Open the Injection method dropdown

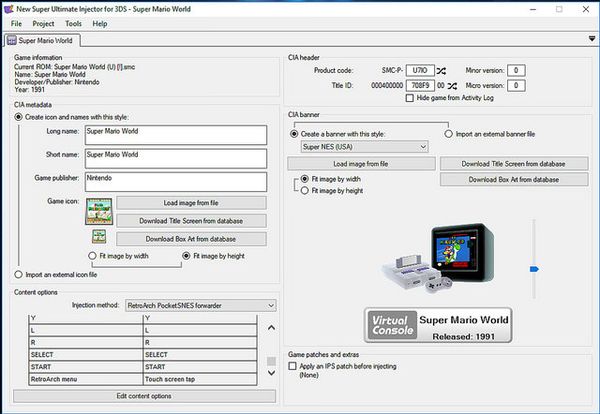(201, 305)
